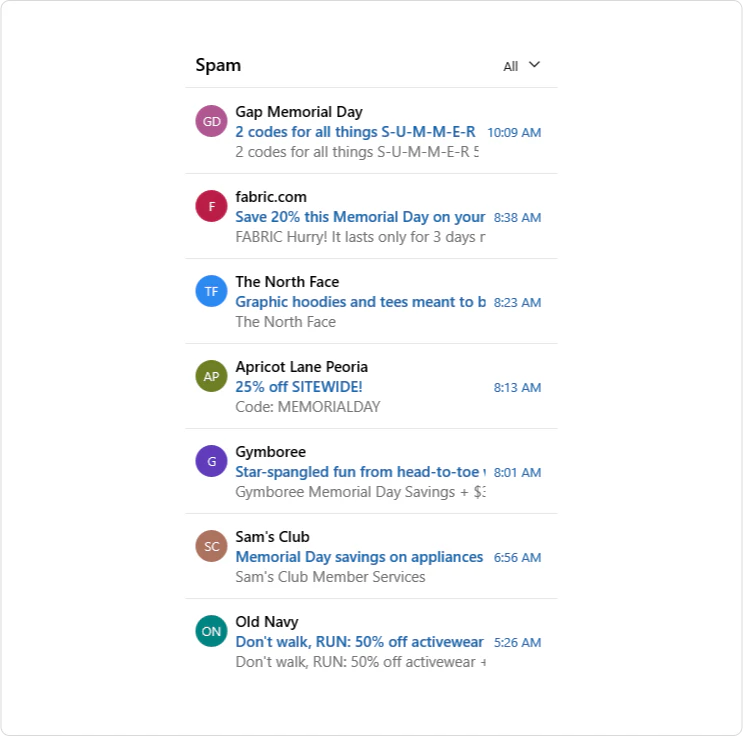Click preview 'Sam's Club Member Services'
Image resolution: width=743 pixels, height=736 pixels.
click(330, 577)
